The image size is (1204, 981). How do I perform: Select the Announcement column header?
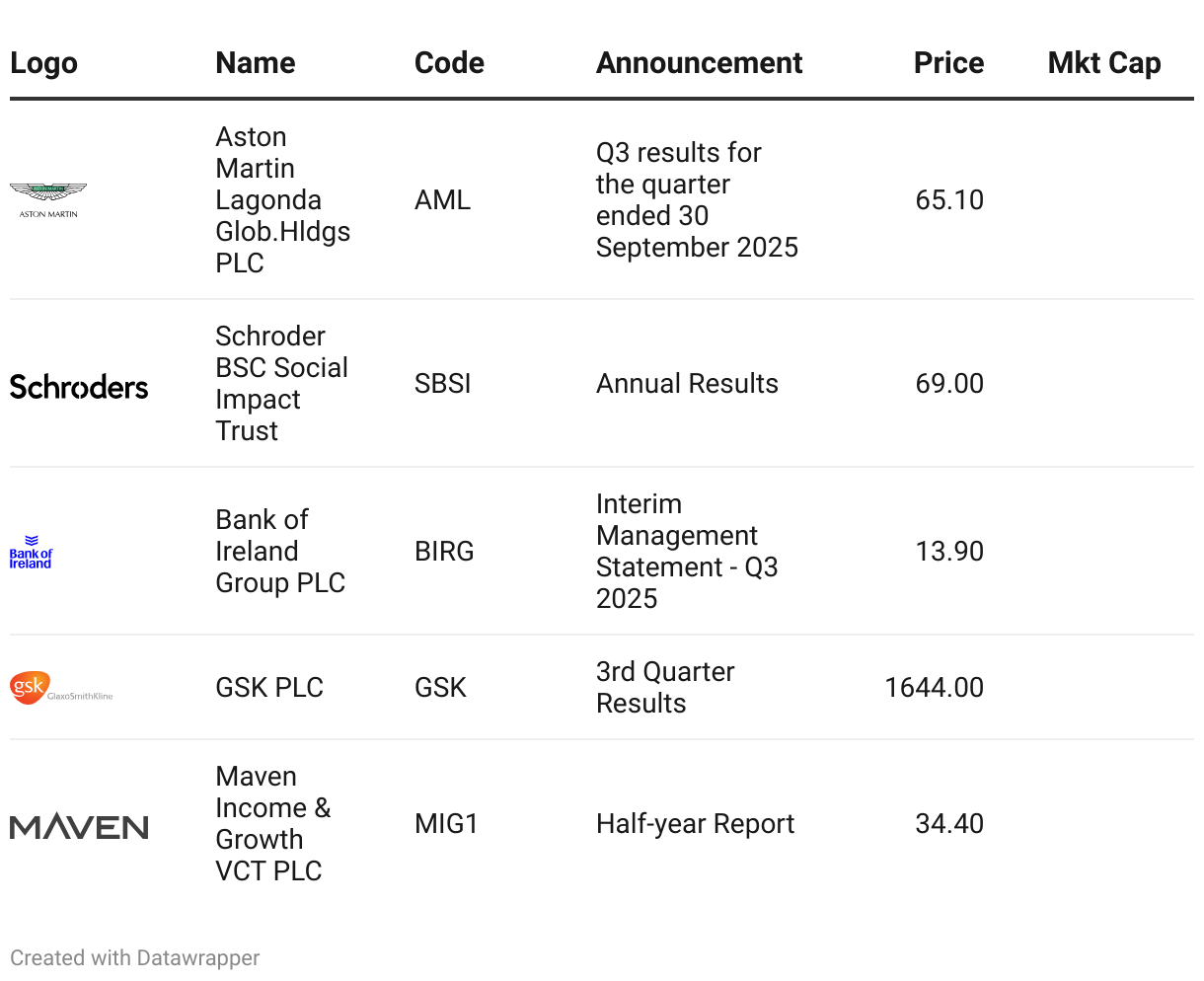click(x=699, y=63)
